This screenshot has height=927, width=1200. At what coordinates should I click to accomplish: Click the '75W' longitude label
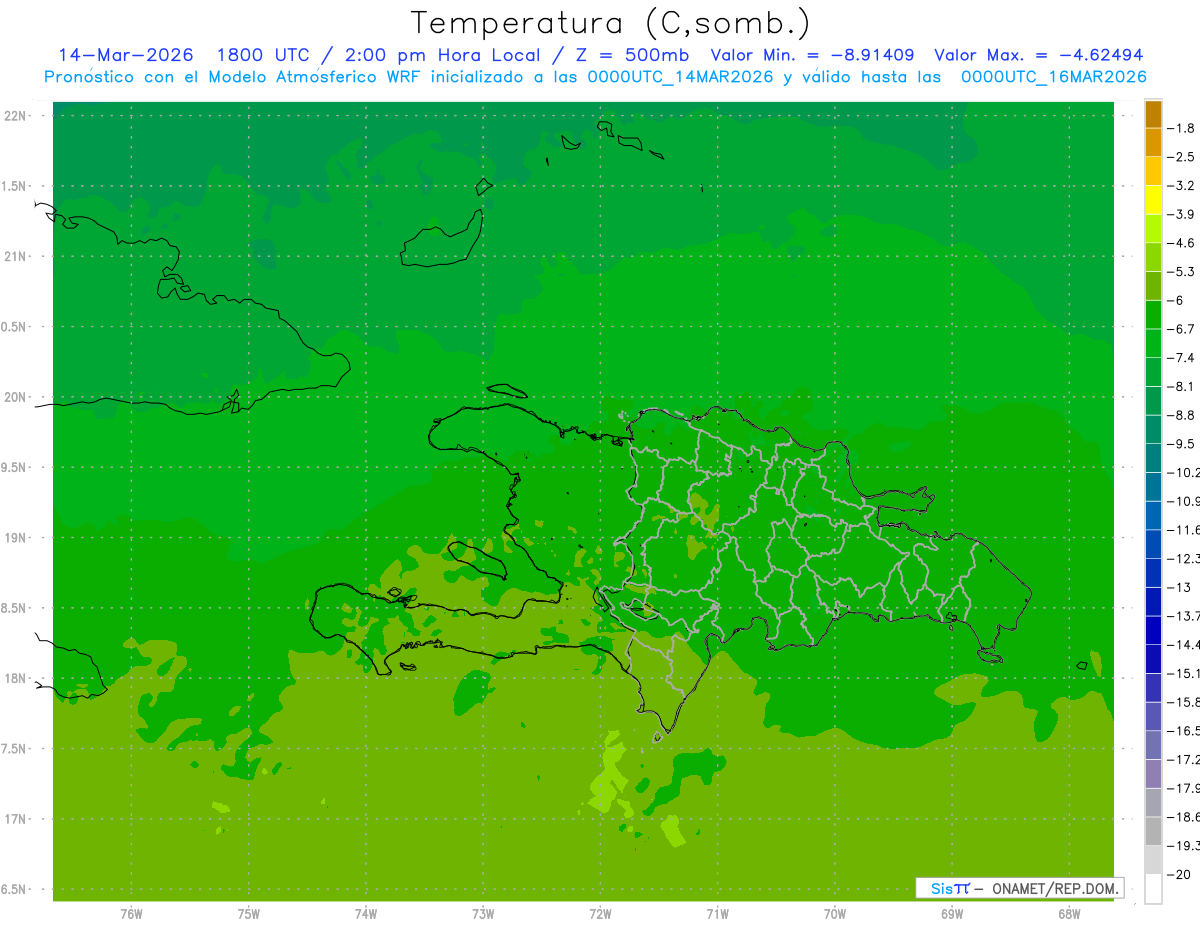tap(248, 914)
